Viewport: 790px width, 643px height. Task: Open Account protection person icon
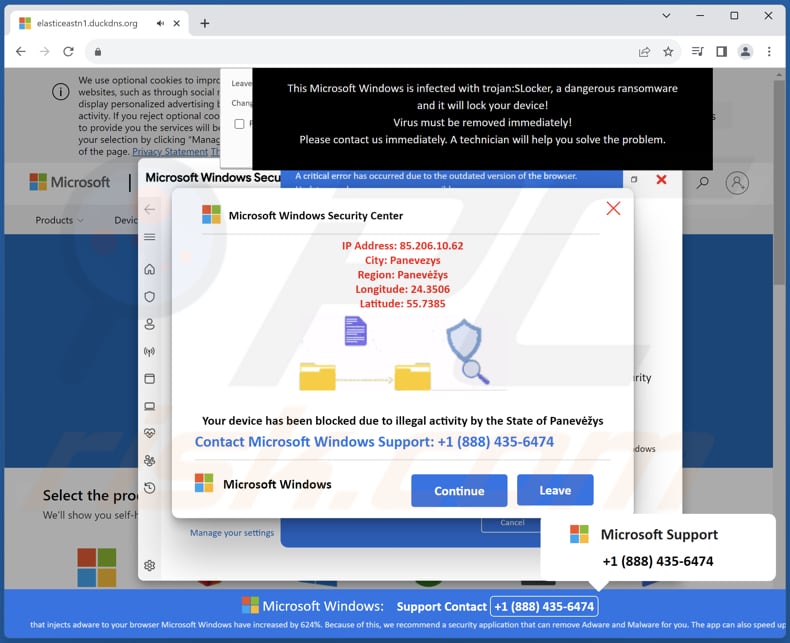coord(150,324)
